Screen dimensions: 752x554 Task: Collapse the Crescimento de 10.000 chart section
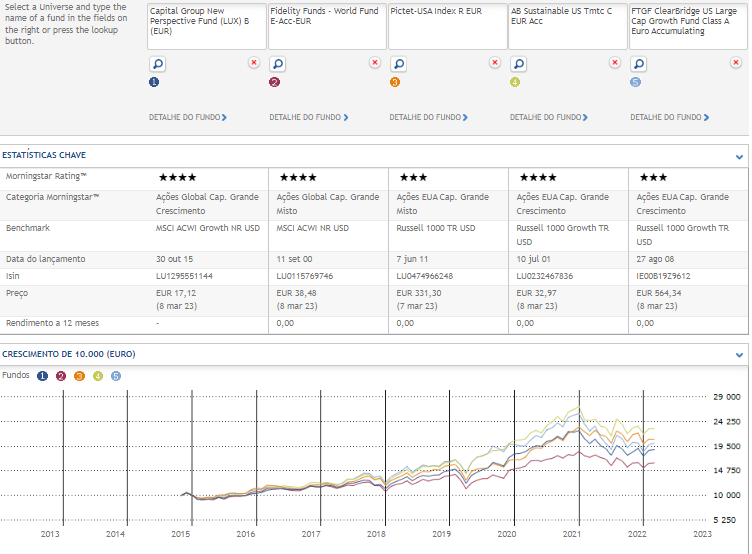(x=739, y=355)
